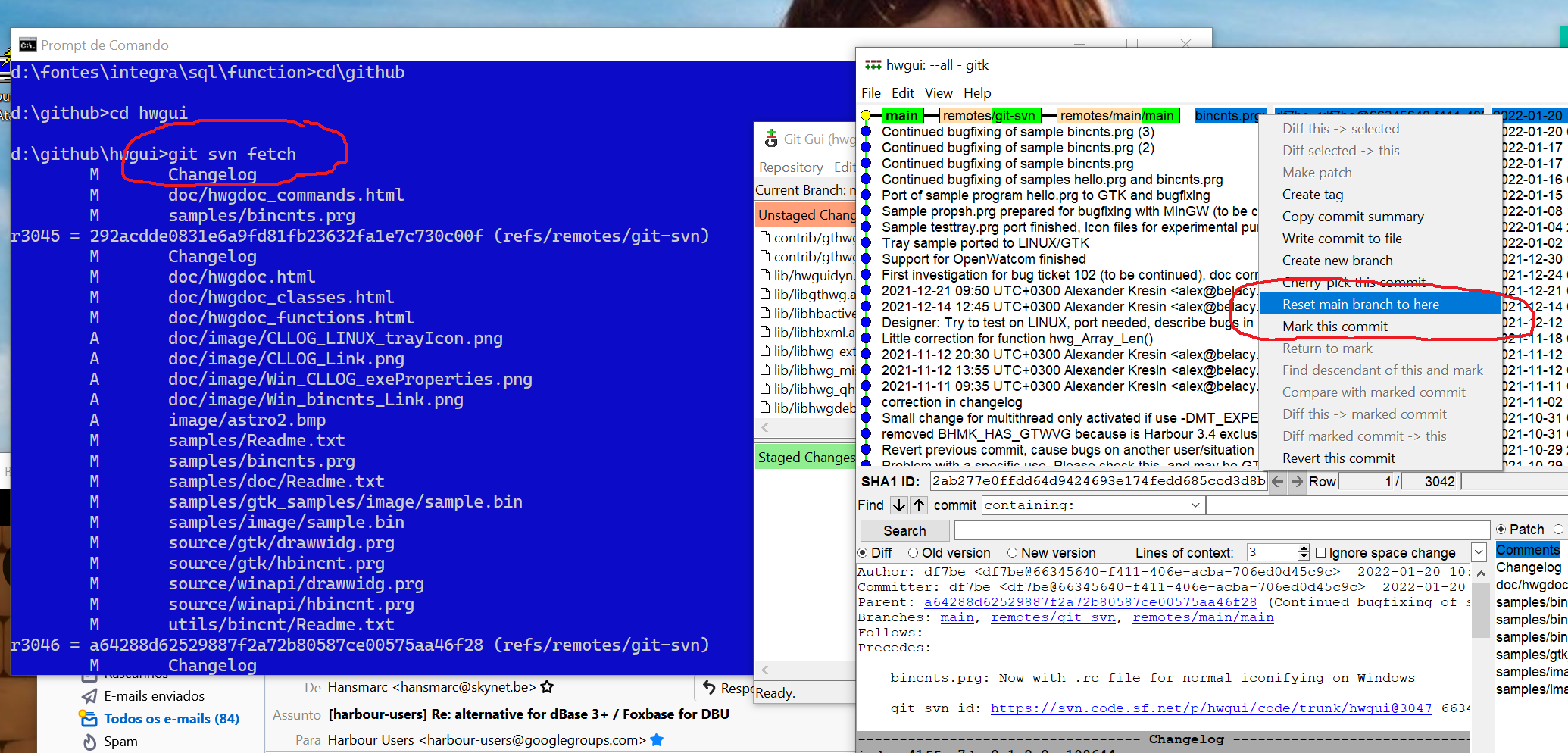Click the star next to Hansmarc sender

[x=547, y=687]
